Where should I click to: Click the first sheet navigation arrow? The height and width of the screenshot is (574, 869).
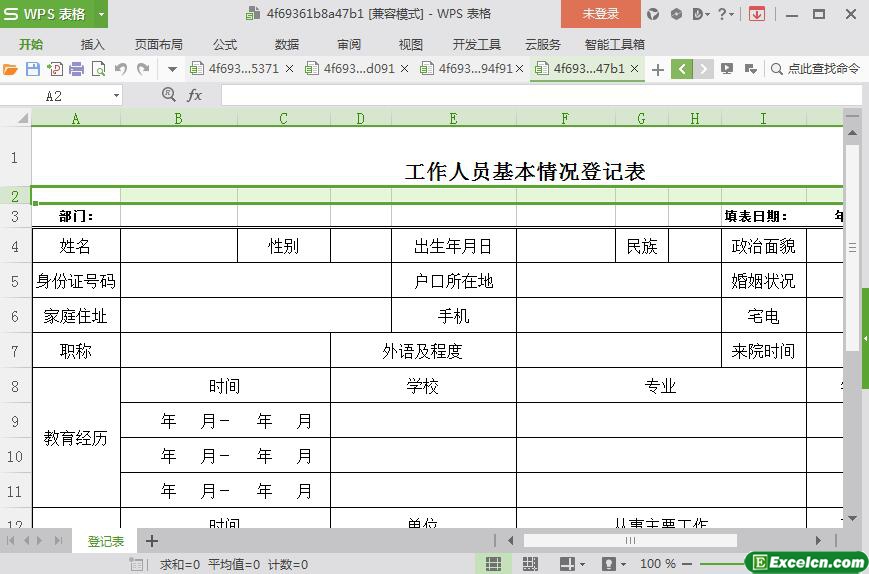tap(10, 540)
